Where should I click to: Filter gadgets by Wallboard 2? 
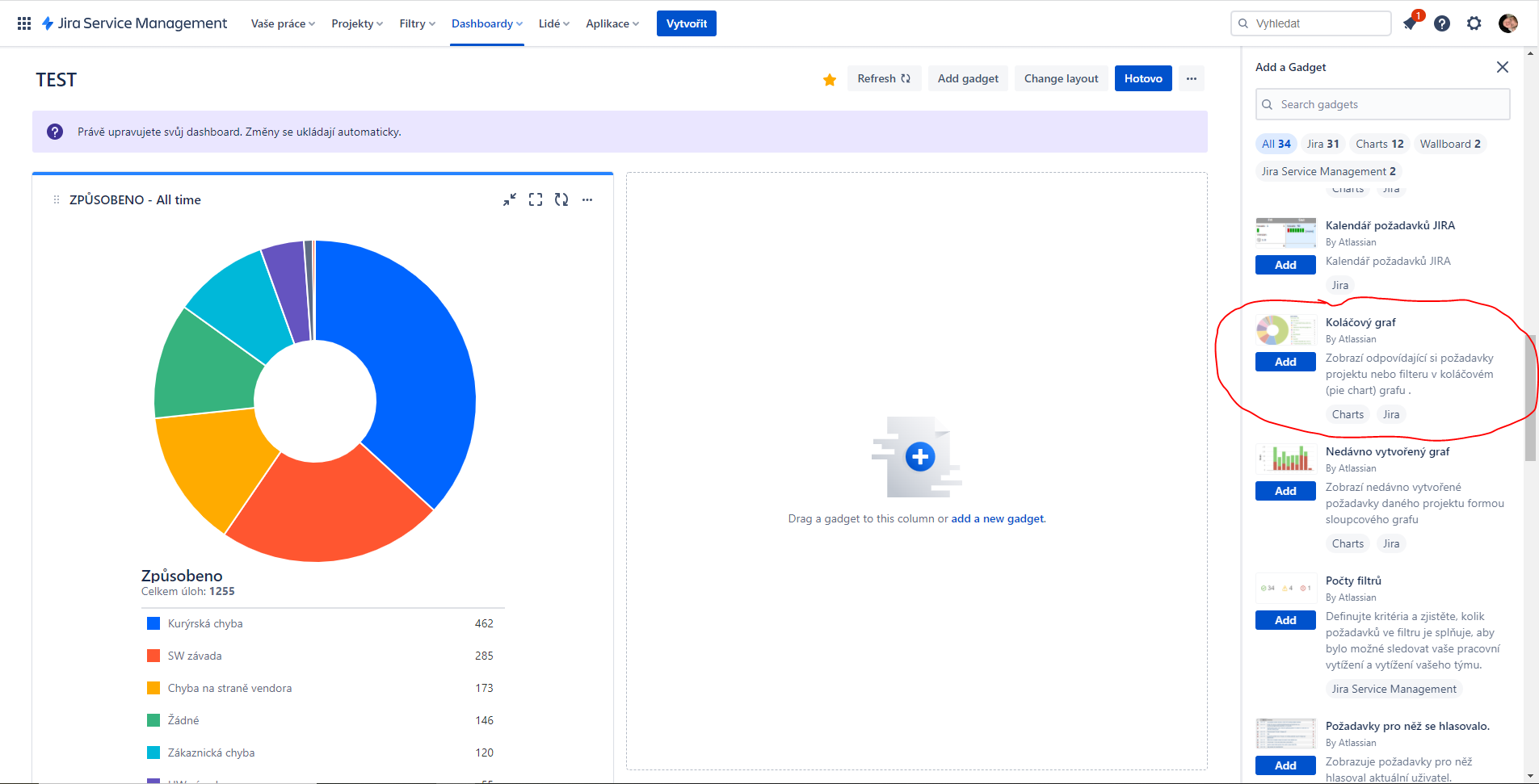point(1450,144)
